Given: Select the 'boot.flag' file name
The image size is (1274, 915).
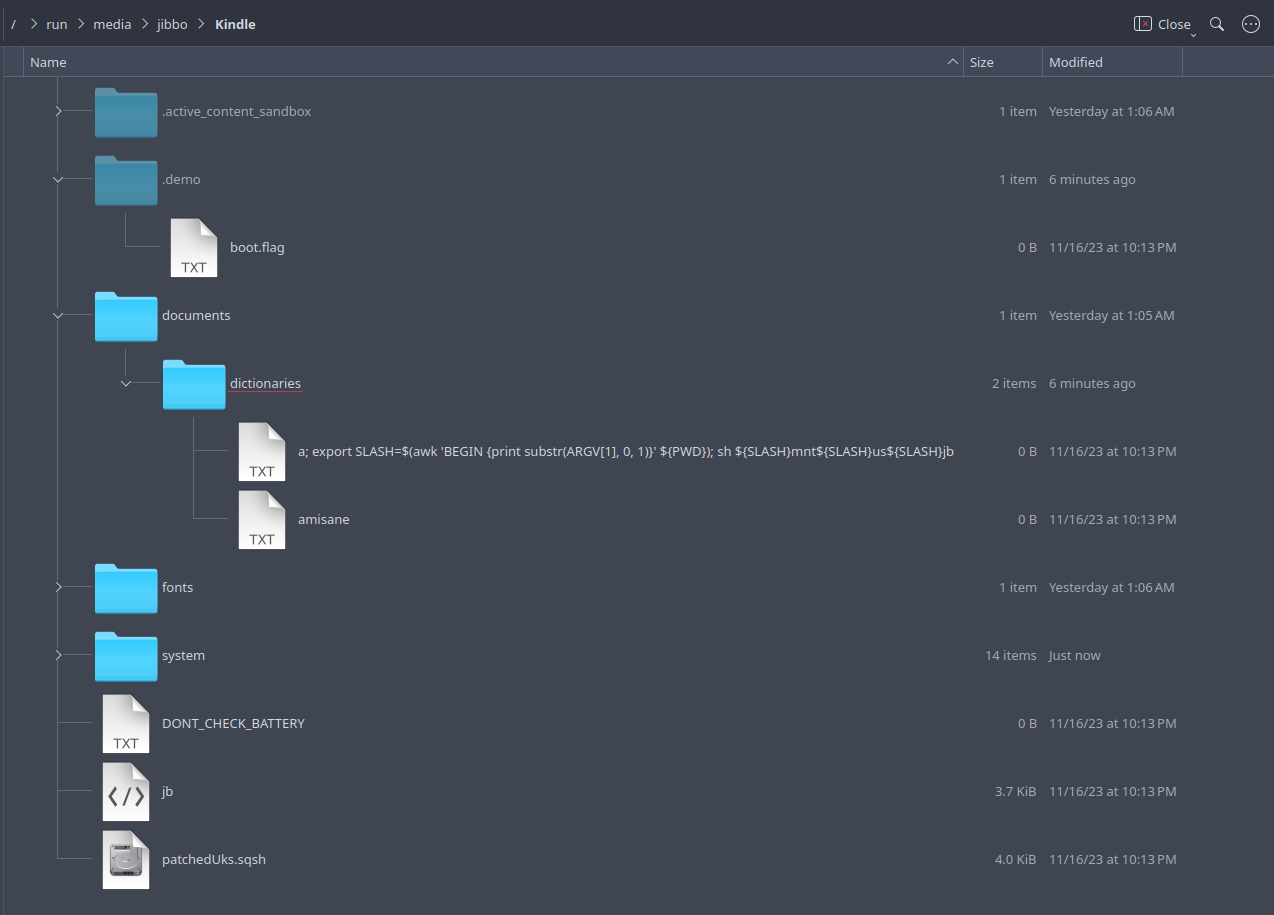Looking at the screenshot, I should tap(257, 247).
